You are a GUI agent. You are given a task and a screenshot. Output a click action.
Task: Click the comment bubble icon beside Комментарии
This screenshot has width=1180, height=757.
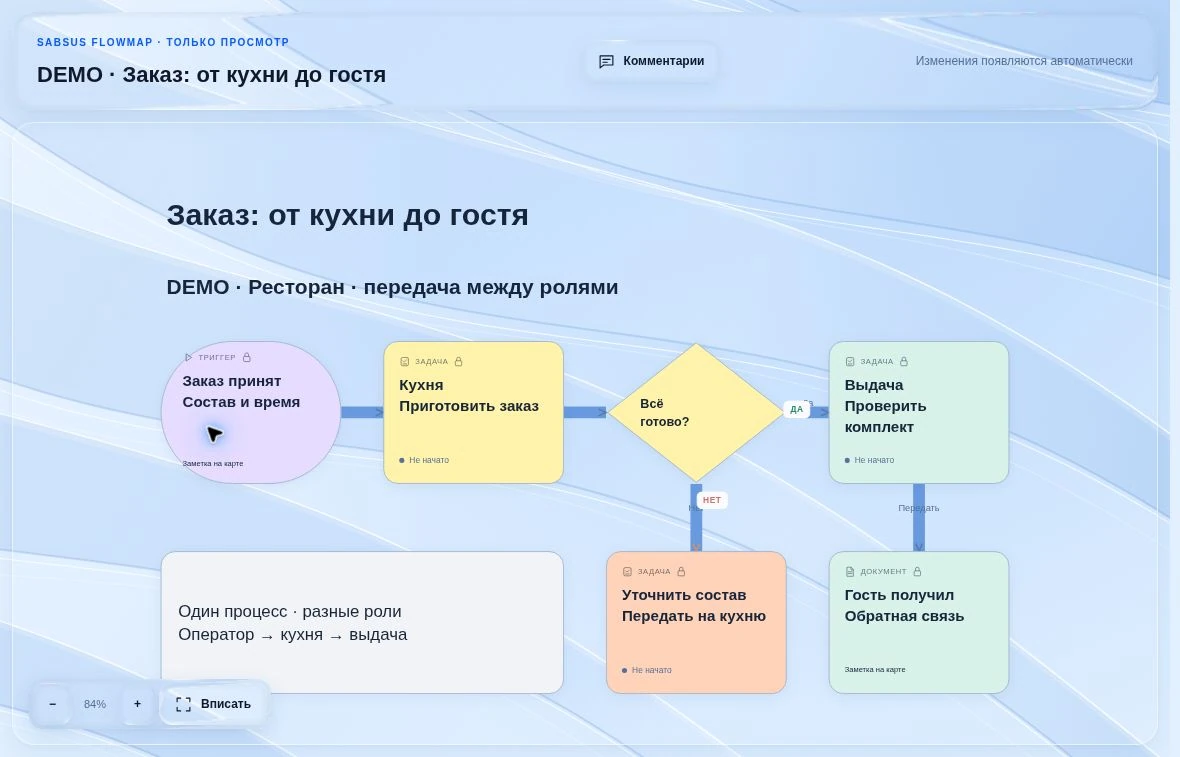(606, 62)
